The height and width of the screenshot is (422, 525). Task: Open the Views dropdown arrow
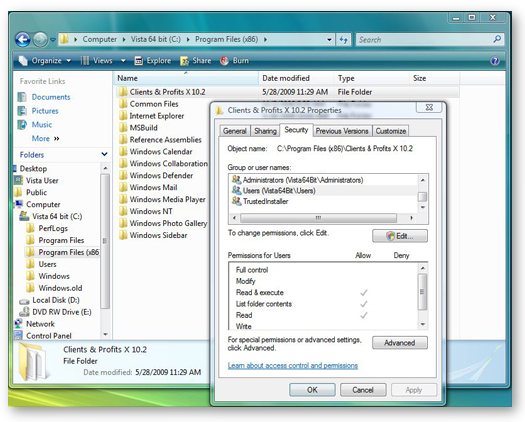pos(123,61)
